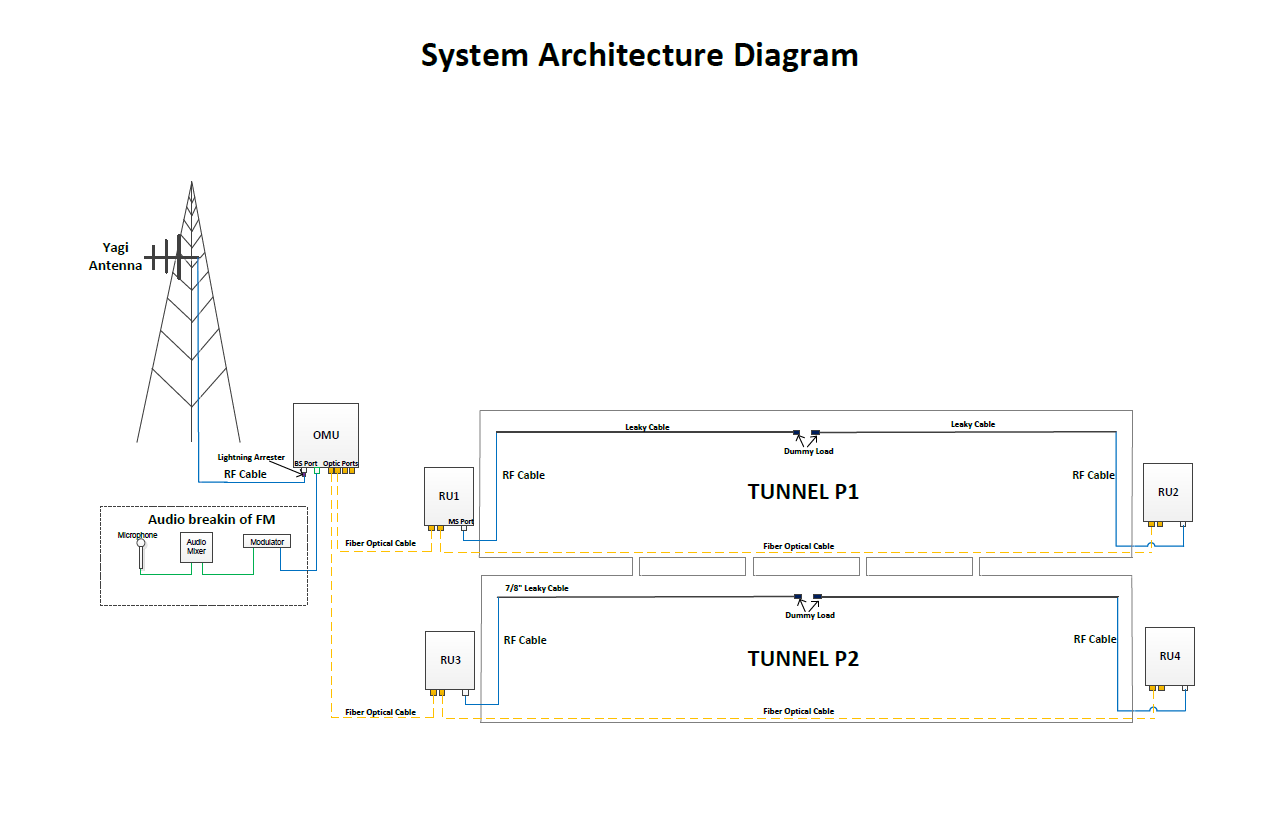
Task: Click the Lightning Arrester label
Action: [x=251, y=457]
